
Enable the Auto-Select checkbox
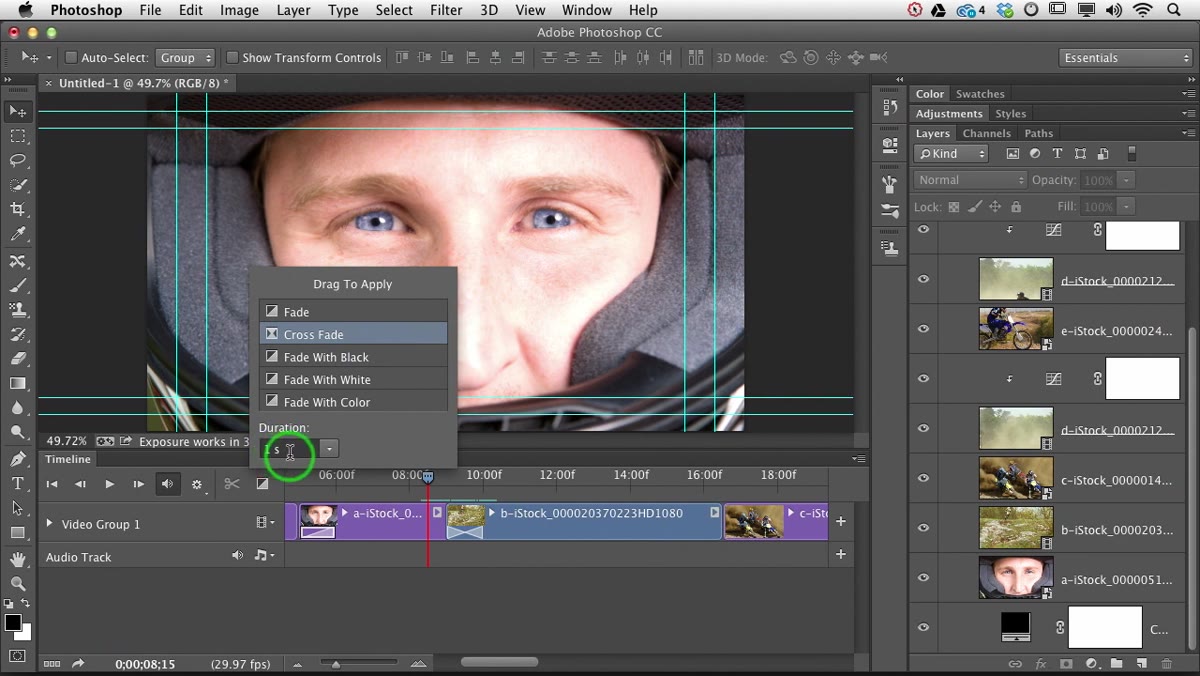(71, 58)
